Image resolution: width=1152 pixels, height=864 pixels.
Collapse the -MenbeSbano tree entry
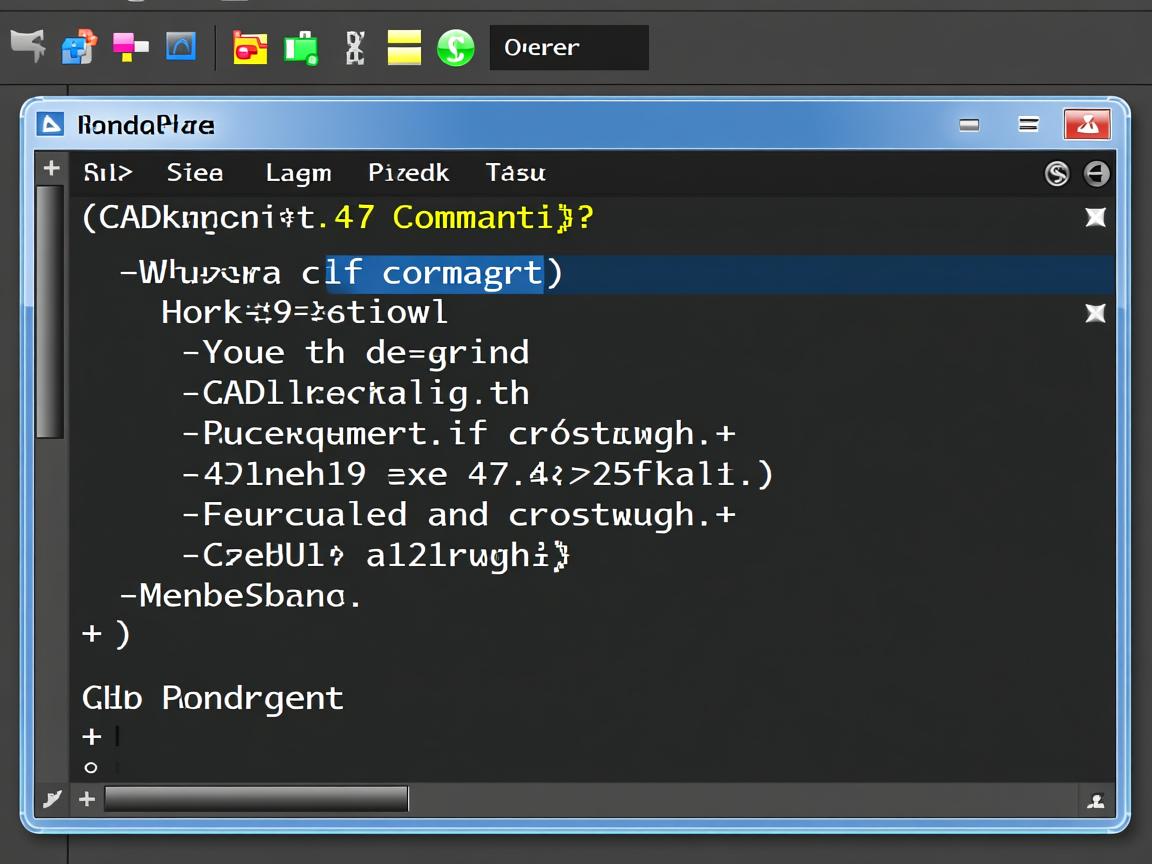click(x=128, y=596)
